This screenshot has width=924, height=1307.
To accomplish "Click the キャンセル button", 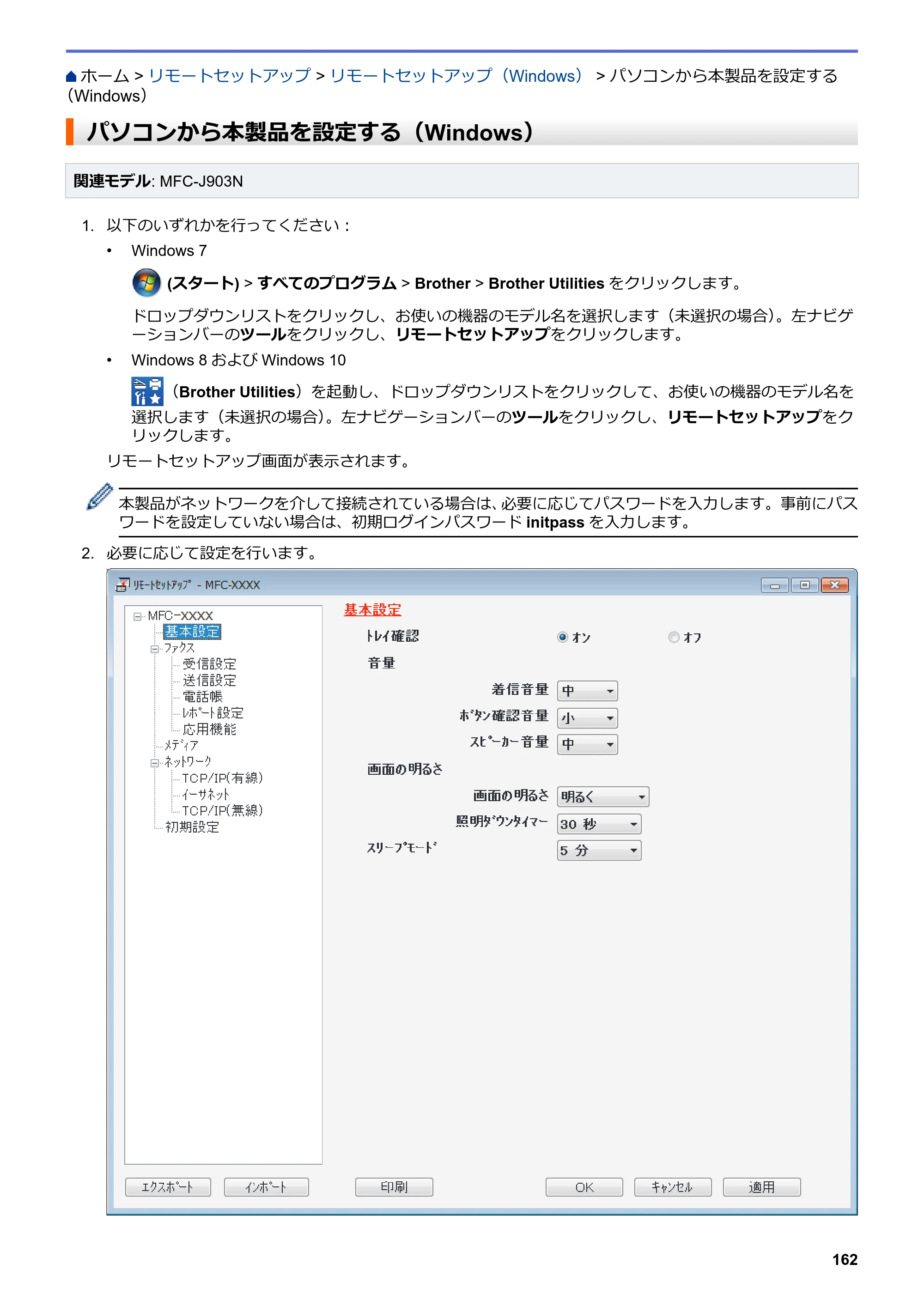I will tap(673, 1187).
